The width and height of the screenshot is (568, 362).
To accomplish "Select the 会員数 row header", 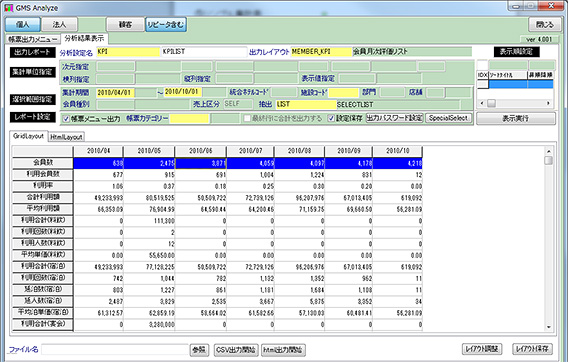I will (x=43, y=163).
